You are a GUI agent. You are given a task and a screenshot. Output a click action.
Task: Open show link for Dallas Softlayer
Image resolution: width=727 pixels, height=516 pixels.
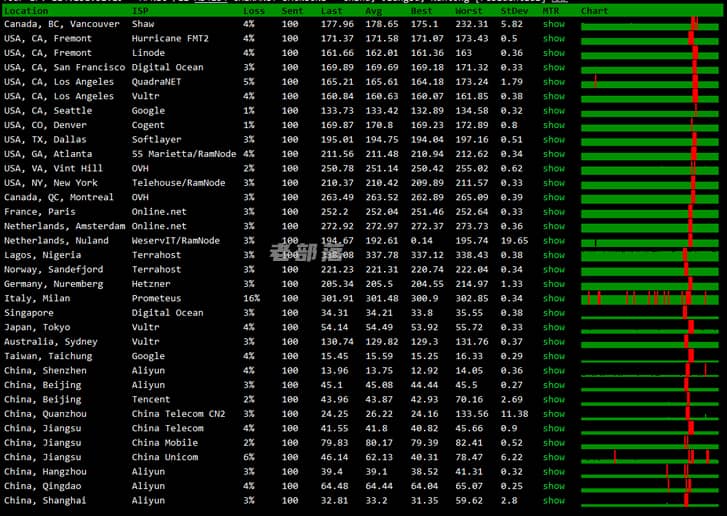554,140
